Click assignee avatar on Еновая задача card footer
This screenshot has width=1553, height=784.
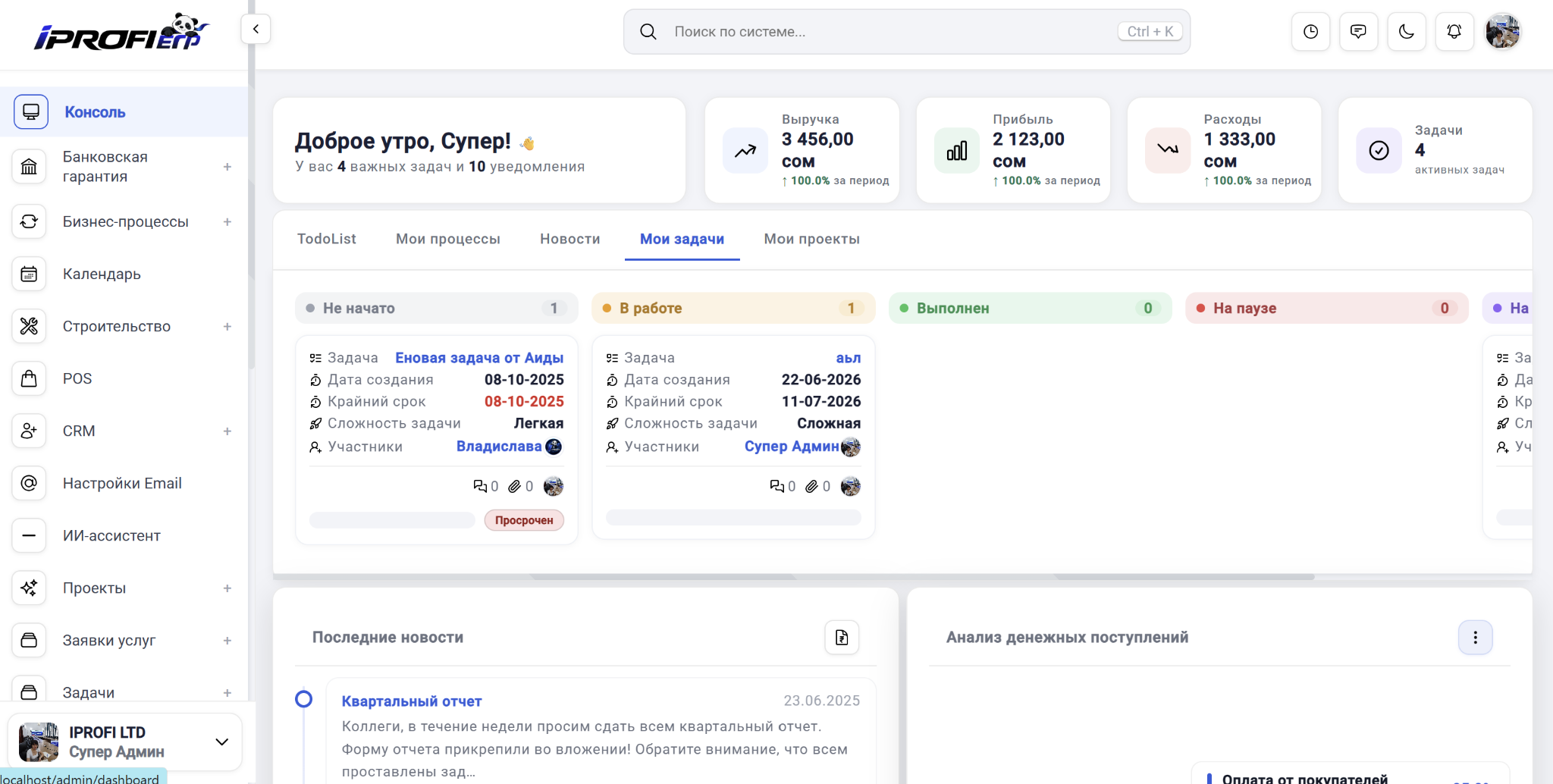554,486
